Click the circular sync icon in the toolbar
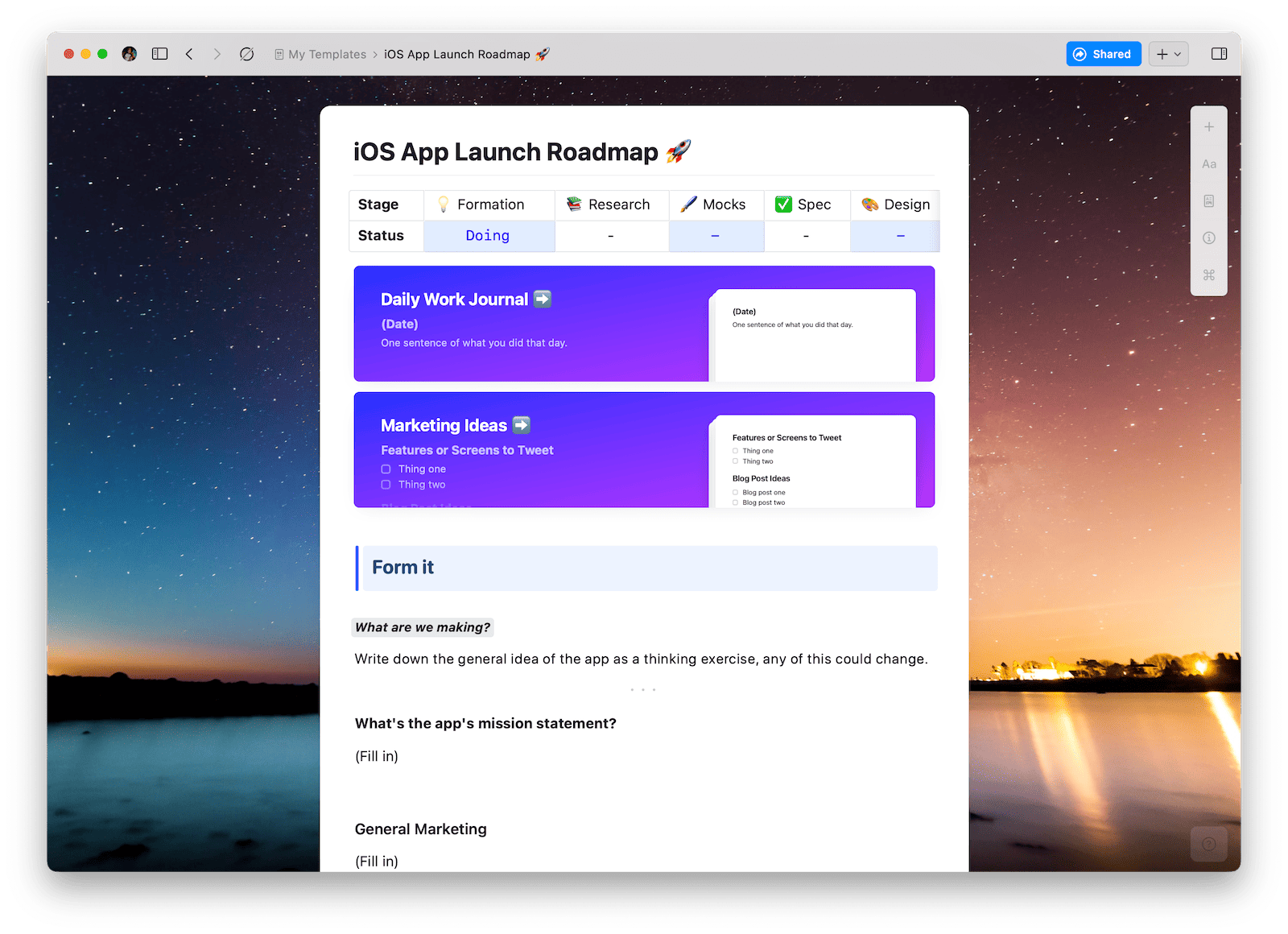This screenshot has width=1288, height=934. click(247, 54)
